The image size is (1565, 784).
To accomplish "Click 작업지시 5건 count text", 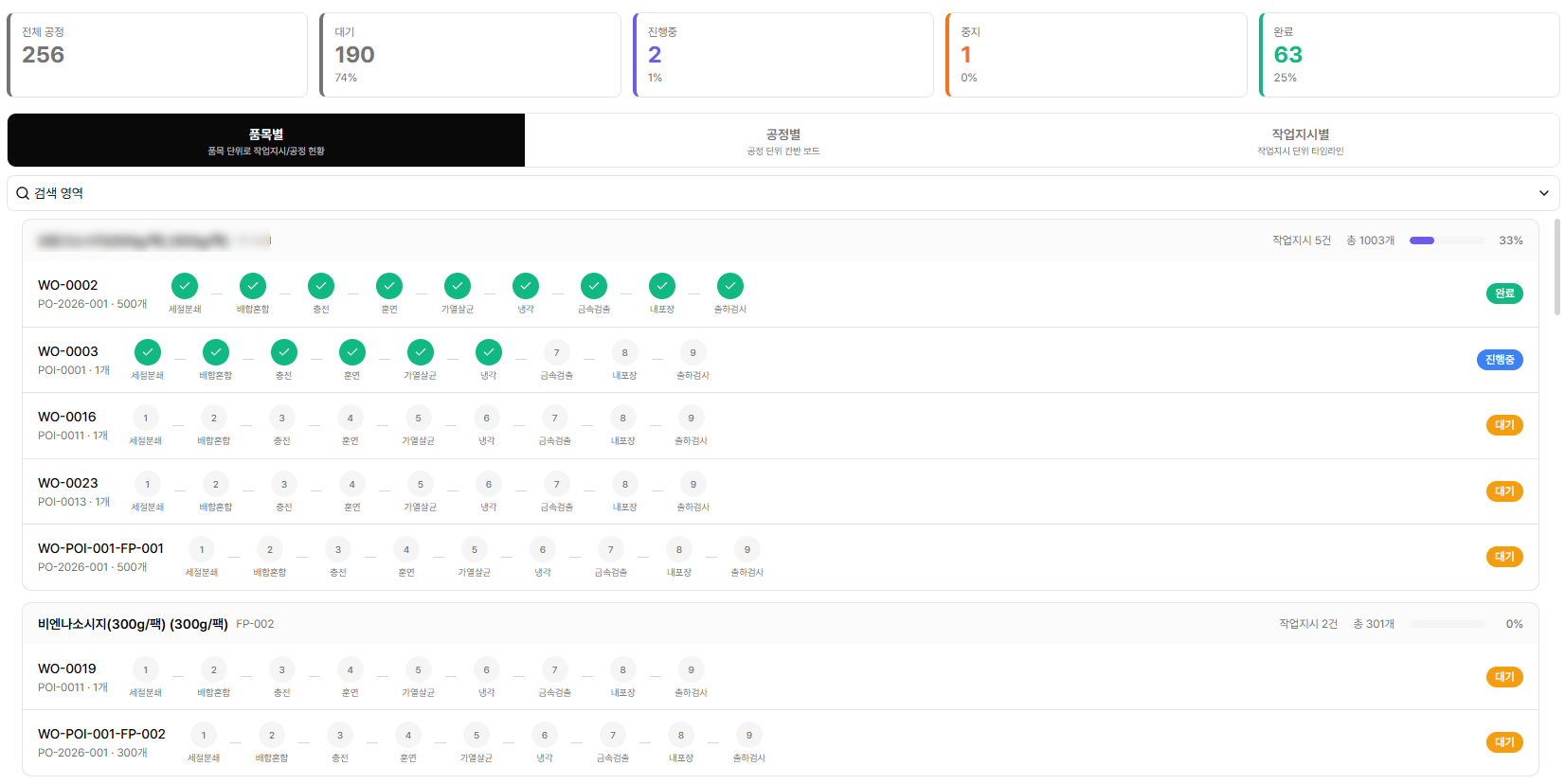I will pyautogui.click(x=1302, y=241).
